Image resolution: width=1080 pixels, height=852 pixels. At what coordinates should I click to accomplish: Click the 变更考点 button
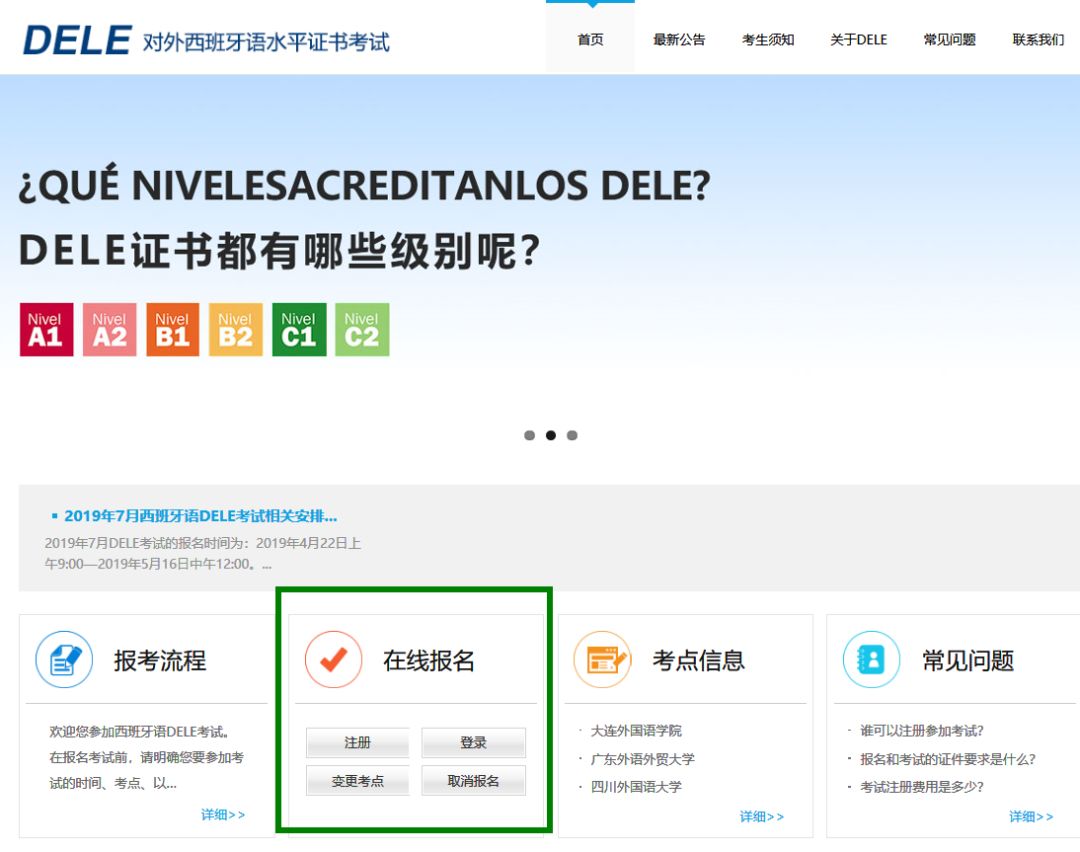[x=357, y=781]
